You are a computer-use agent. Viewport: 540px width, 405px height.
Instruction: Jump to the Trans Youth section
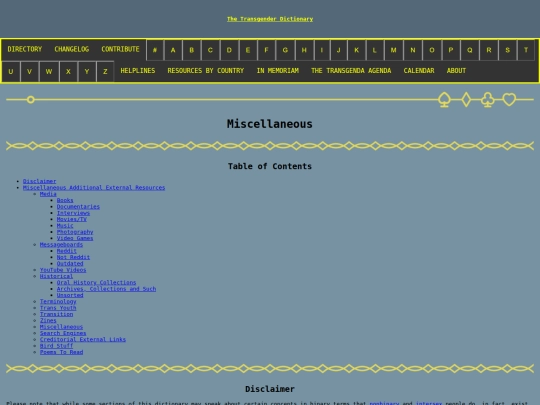[x=58, y=308]
